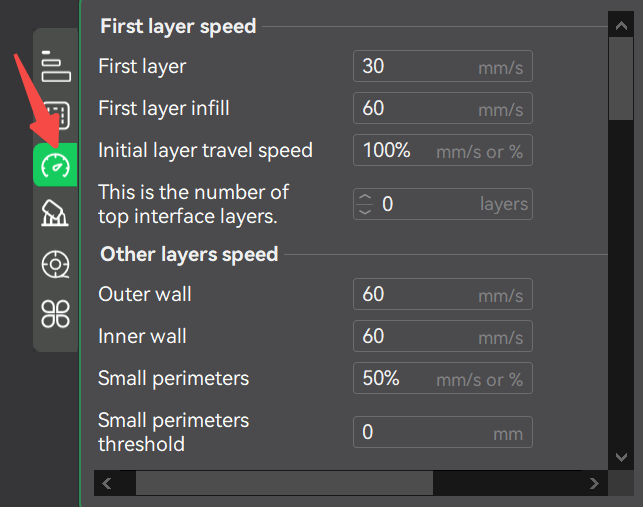Increase top interface layers with up arrow
This screenshot has width=643, height=507.
click(x=365, y=197)
